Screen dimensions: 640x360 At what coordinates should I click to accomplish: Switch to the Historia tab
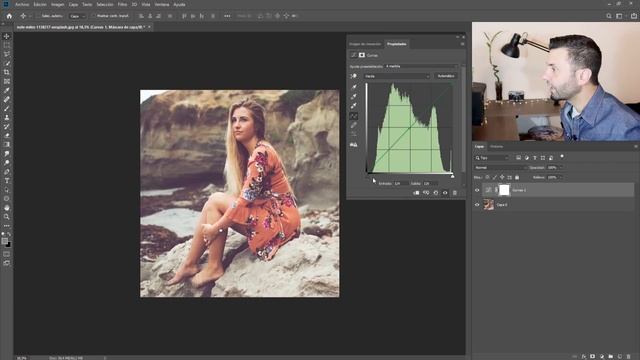click(497, 147)
